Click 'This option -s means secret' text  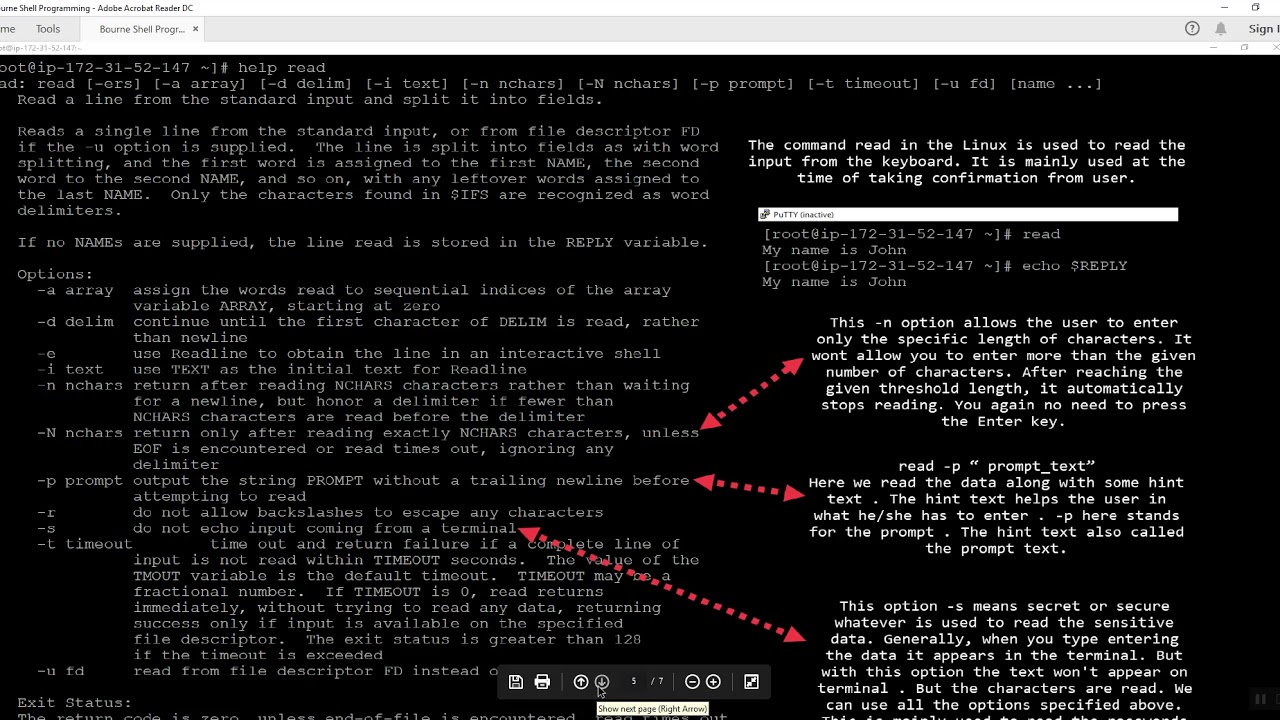pyautogui.click(x=1005, y=661)
